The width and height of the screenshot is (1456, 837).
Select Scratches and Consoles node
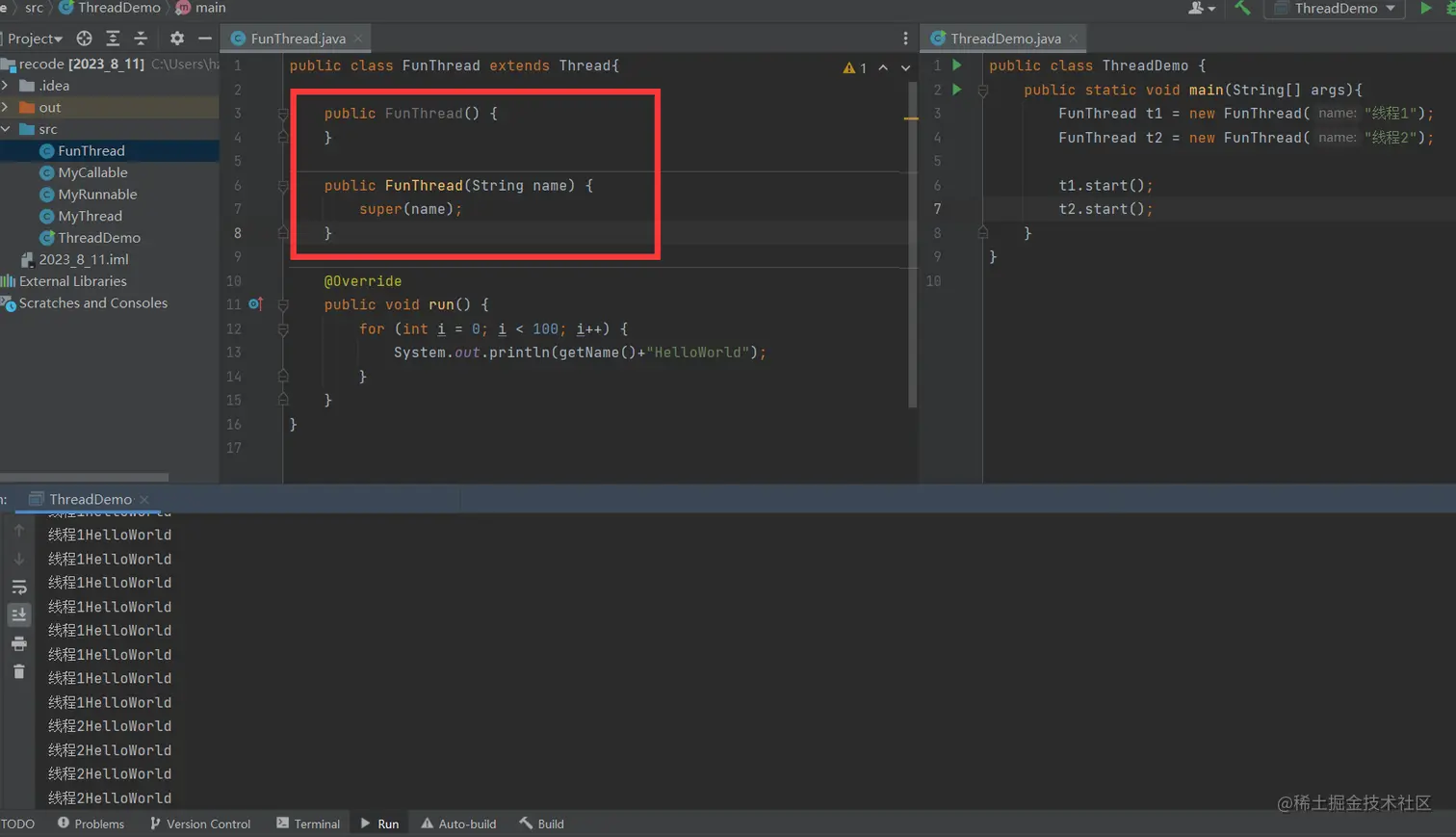[x=92, y=302]
